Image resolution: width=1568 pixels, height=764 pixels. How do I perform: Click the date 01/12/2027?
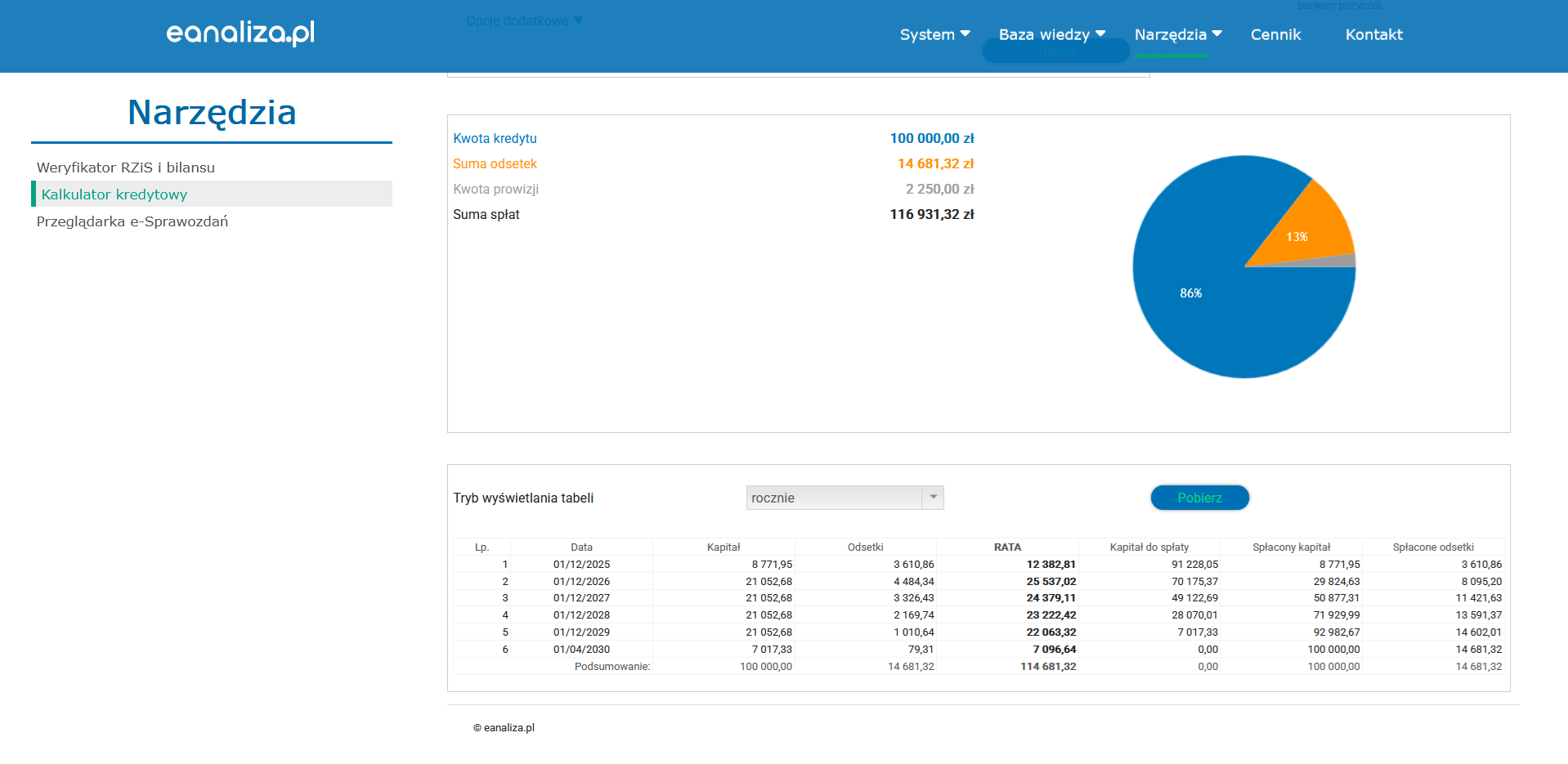tap(581, 598)
